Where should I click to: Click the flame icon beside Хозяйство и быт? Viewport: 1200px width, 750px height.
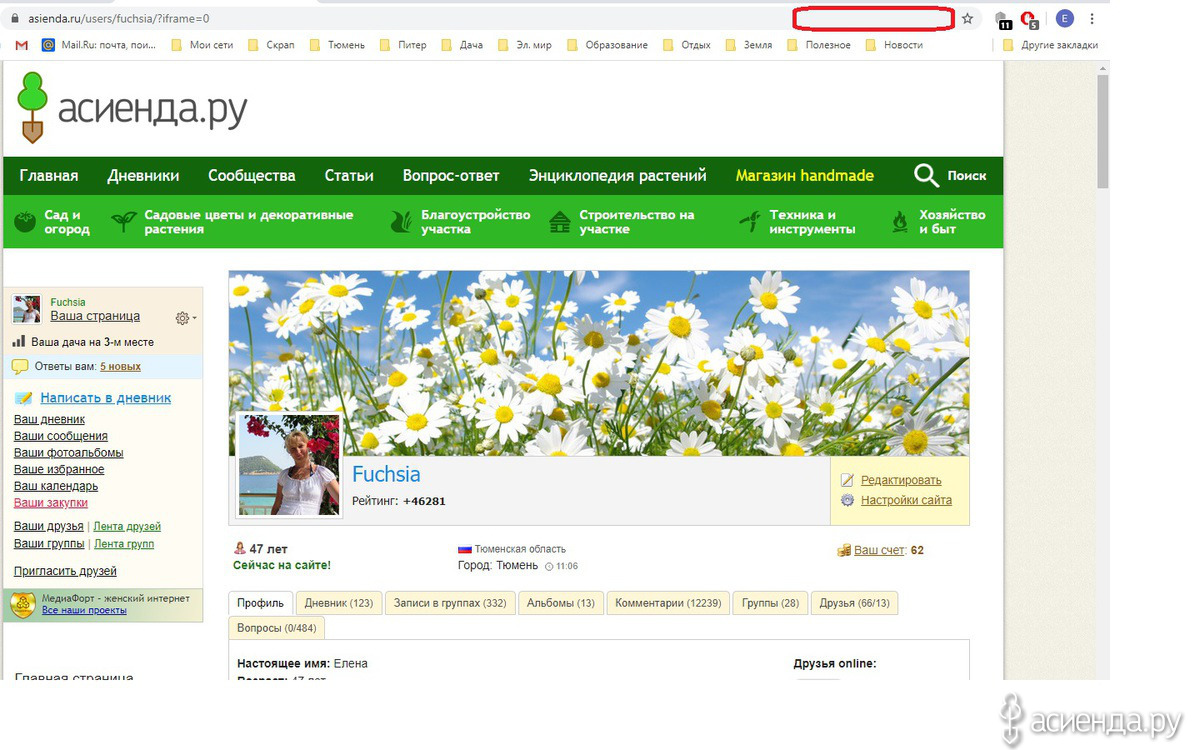pyautogui.click(x=900, y=221)
